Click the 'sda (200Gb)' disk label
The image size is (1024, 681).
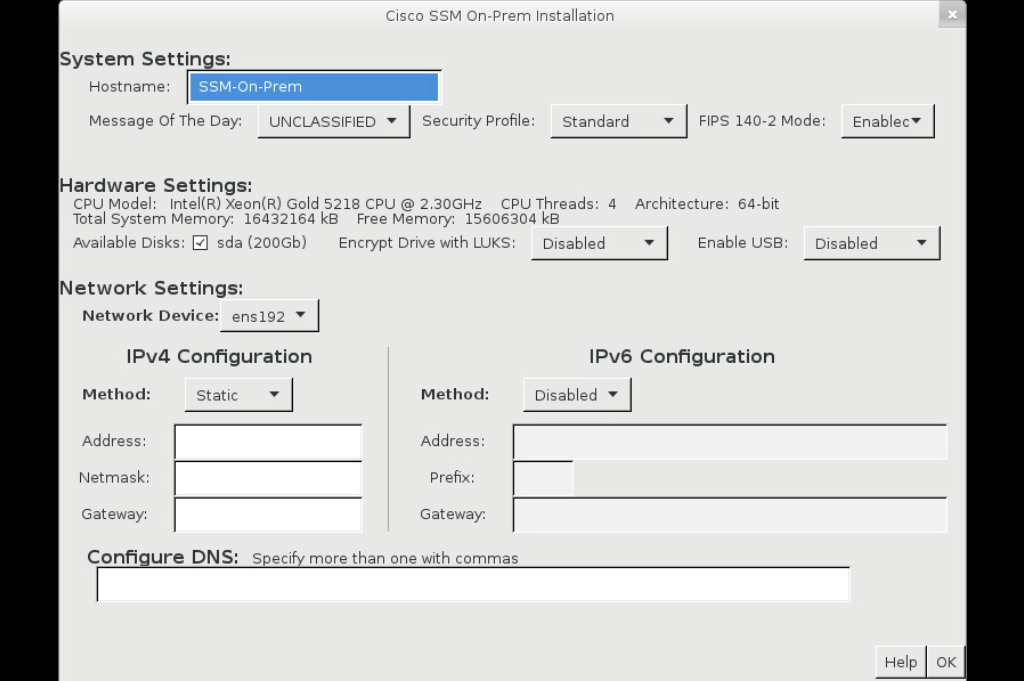262,243
